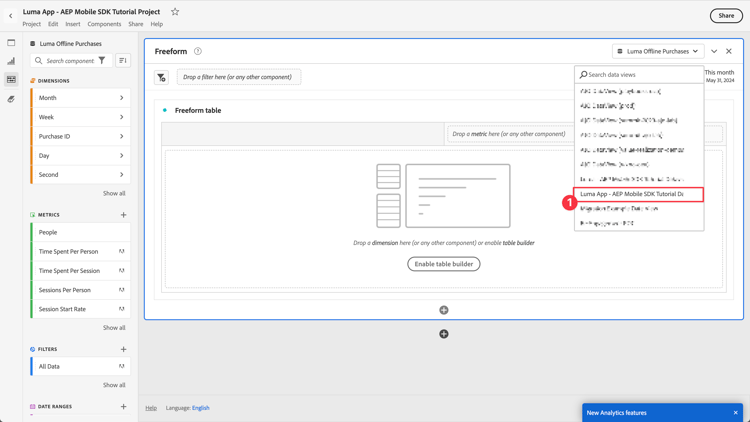The image size is (750, 422).
Task: Click the New Analytics features banner
Action: 662,412
